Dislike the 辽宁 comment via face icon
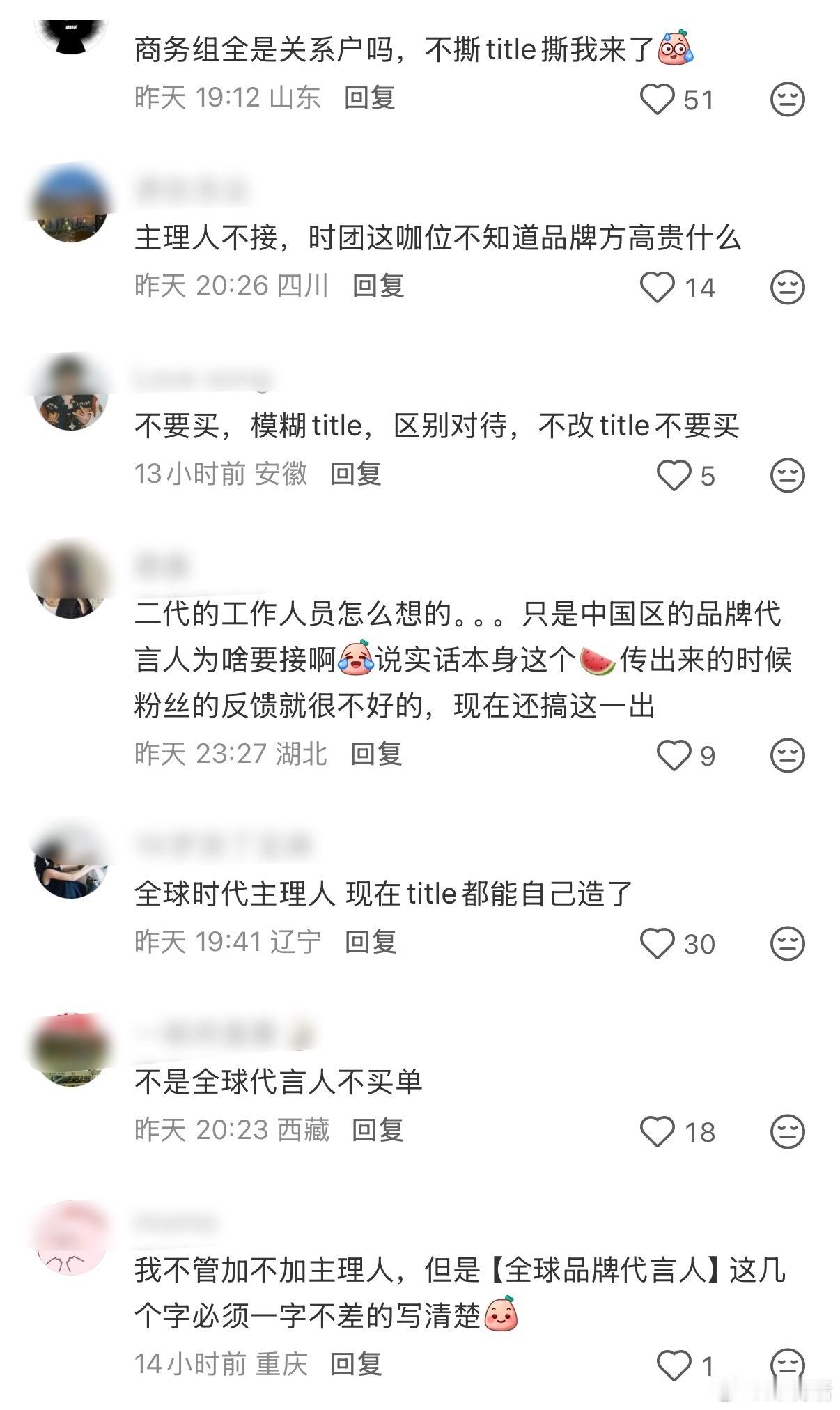The image size is (840, 1410). [788, 944]
